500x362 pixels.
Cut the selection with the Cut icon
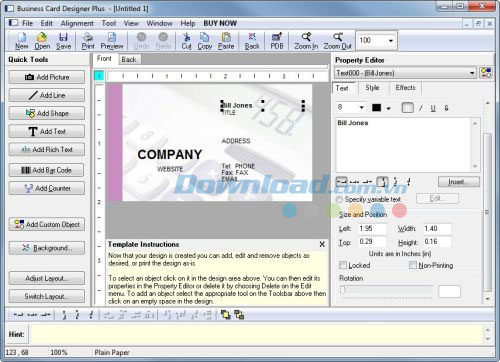point(186,41)
